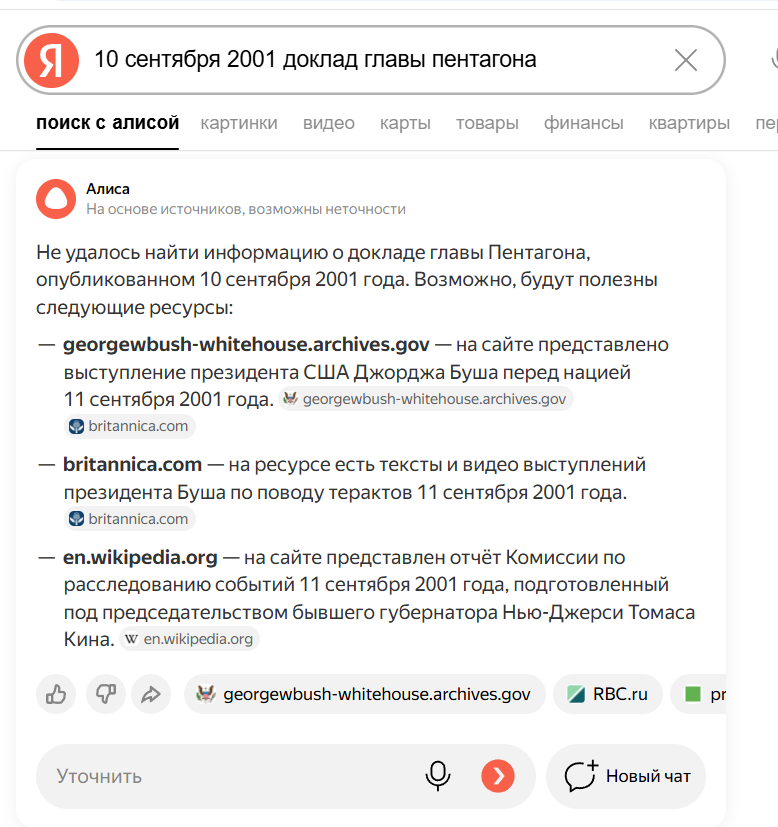This screenshot has height=827, width=778.
Task: Dislike the answer with thumbs down
Action: 104,694
